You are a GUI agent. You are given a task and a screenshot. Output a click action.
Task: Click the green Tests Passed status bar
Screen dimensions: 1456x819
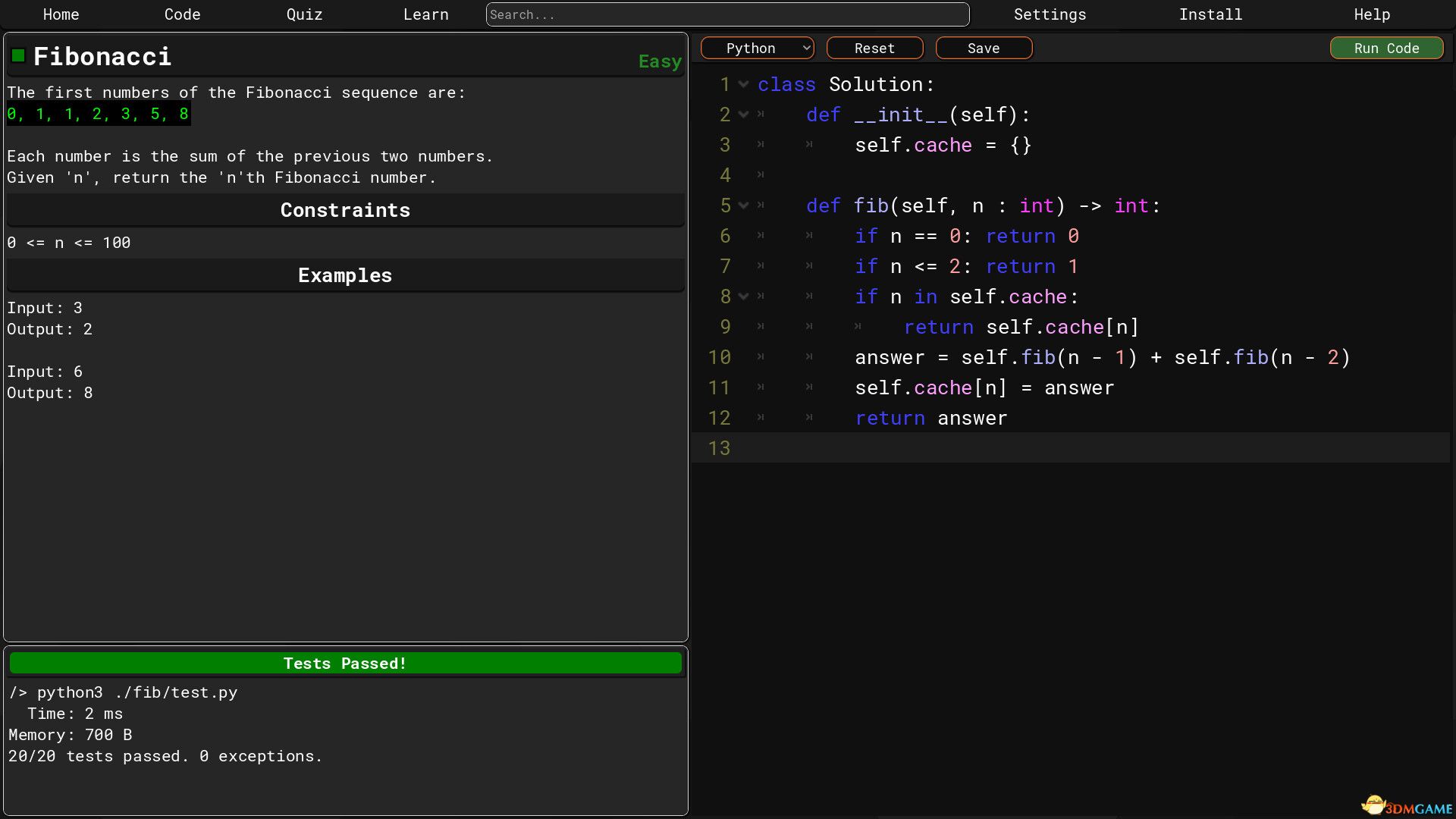(345, 663)
